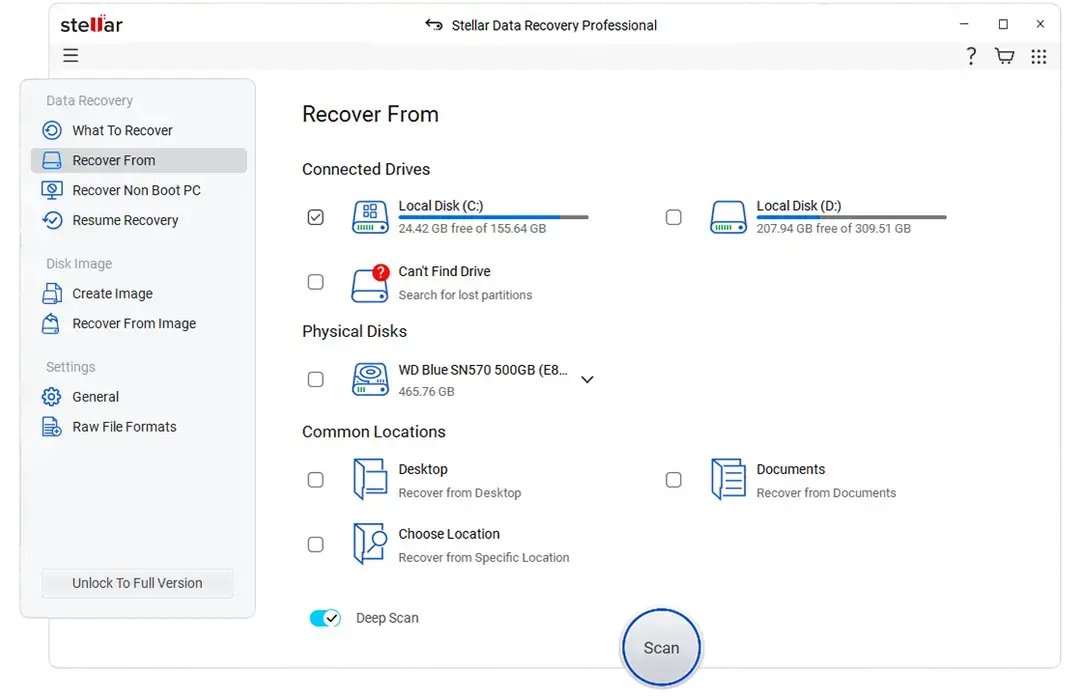Click the Can't Find Drive icon
Viewport: 1080px width, 698px height.
tap(370, 283)
